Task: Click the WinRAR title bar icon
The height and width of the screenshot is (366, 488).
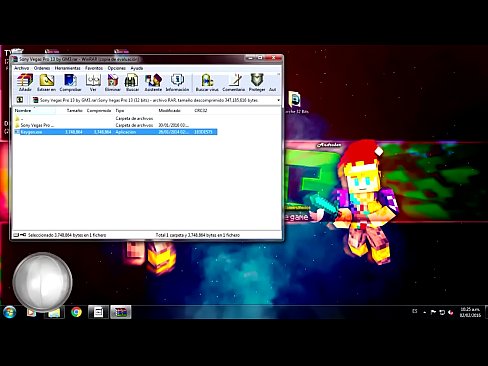Action: 15,59
